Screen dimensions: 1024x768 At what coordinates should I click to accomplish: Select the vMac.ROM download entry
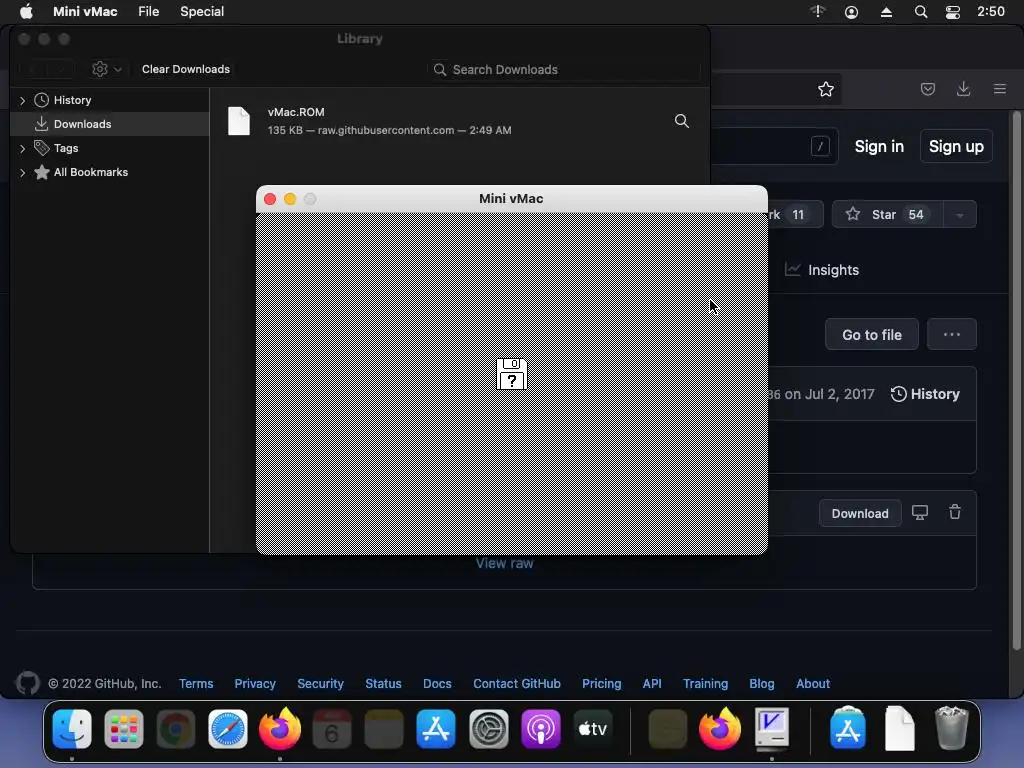(459, 121)
